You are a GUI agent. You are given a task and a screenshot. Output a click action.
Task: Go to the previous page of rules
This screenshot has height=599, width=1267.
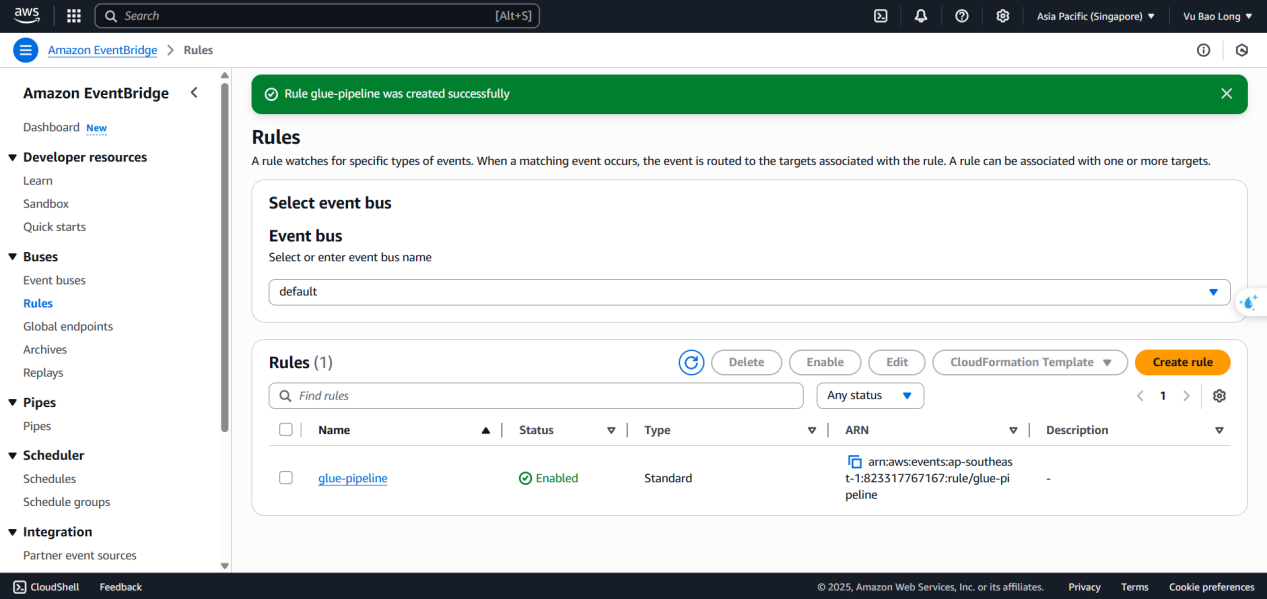[x=1140, y=396]
